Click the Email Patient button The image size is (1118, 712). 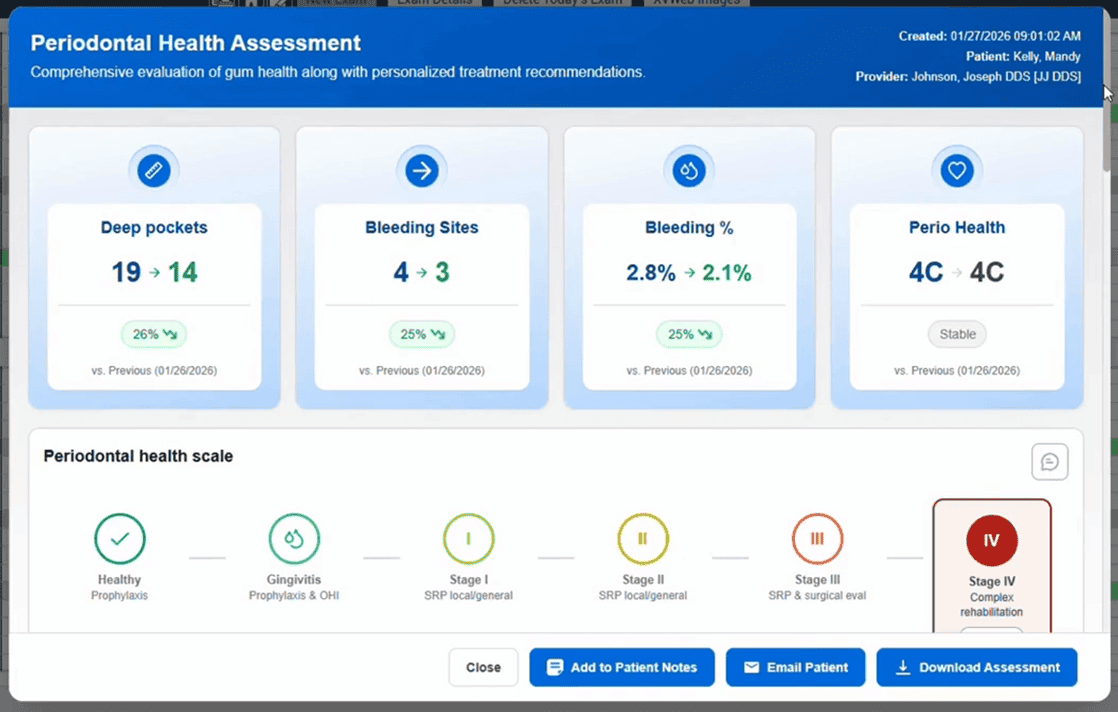click(x=795, y=667)
